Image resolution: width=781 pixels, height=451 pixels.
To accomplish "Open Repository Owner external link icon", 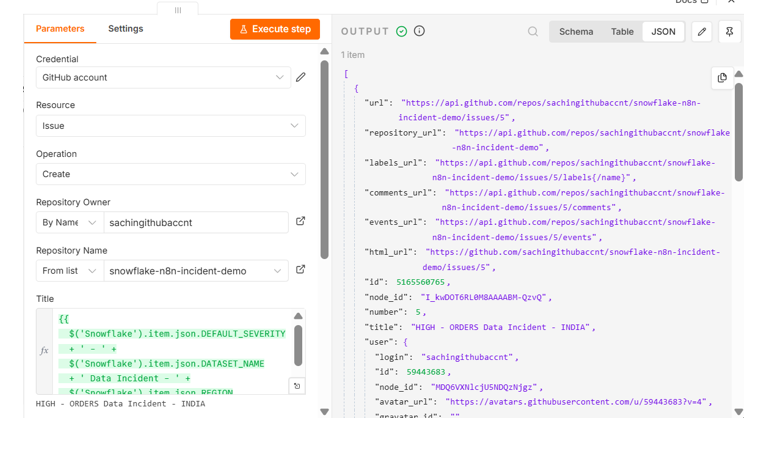I will pos(300,221).
